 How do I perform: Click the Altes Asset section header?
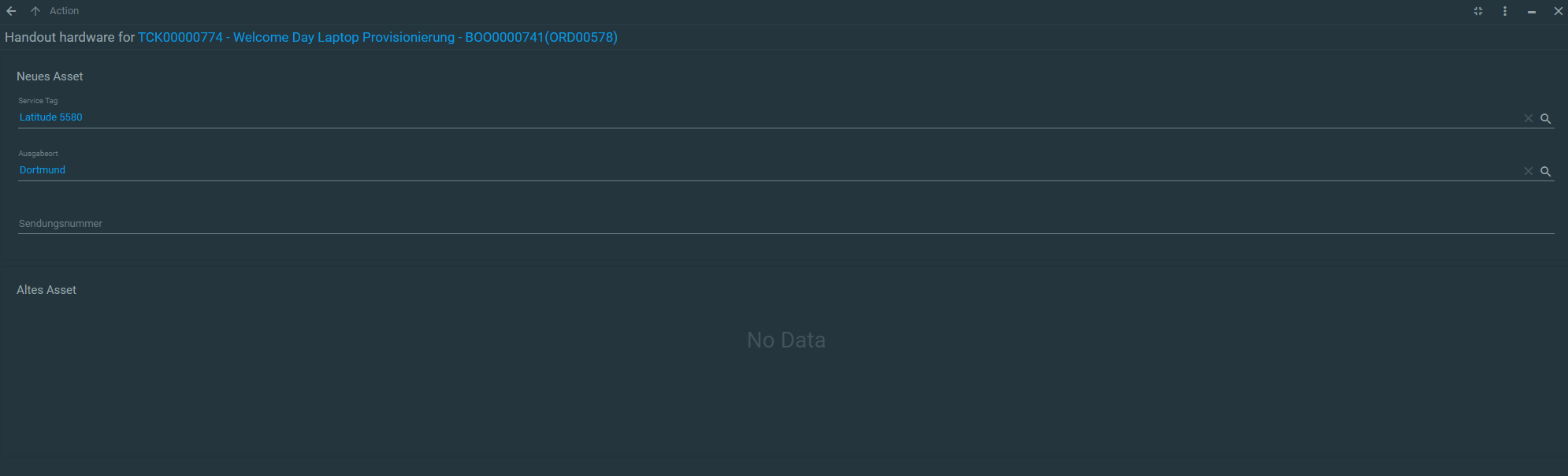[x=46, y=290]
